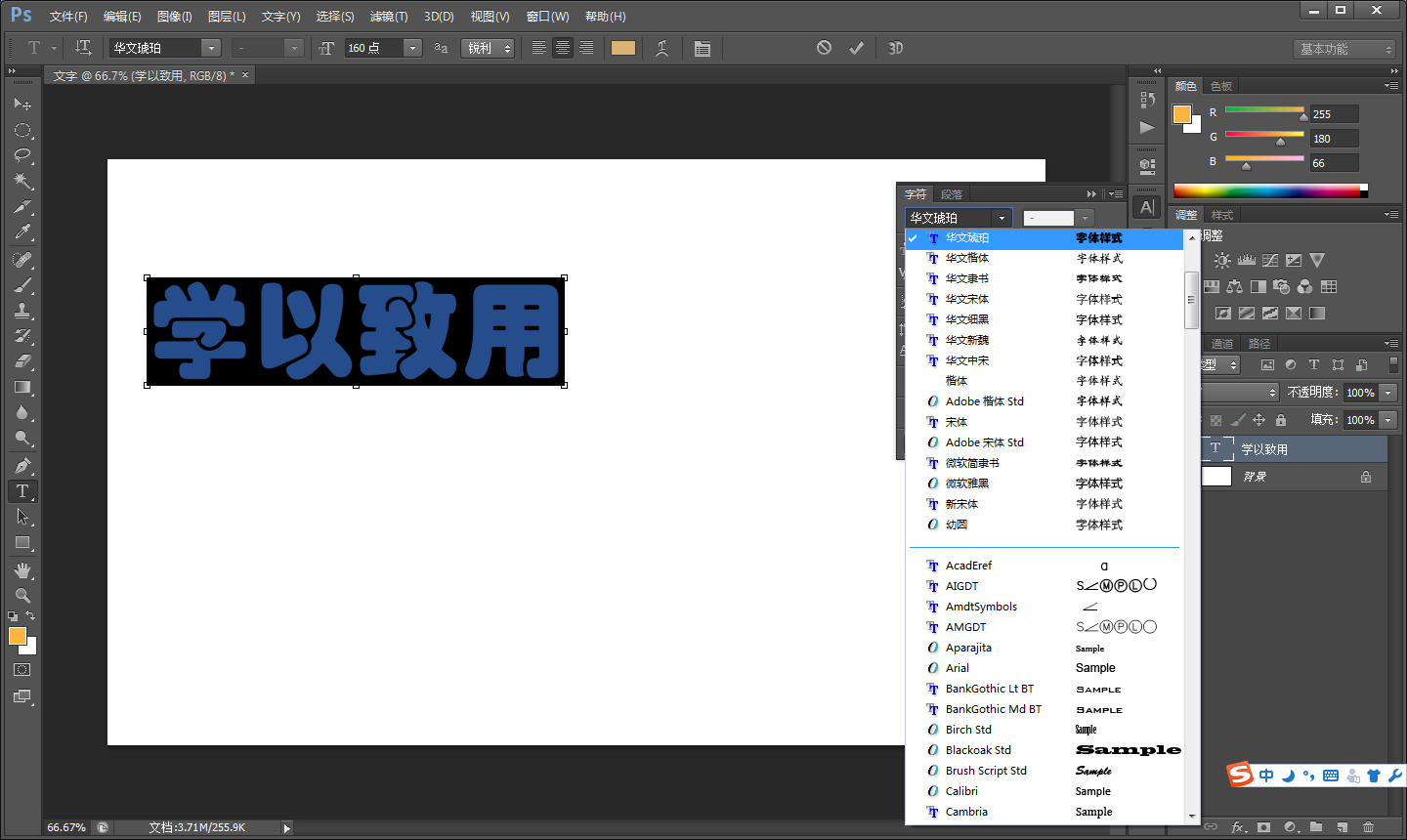The height and width of the screenshot is (840, 1407).
Task: Delete layer with trash icon
Action: pos(1368,827)
